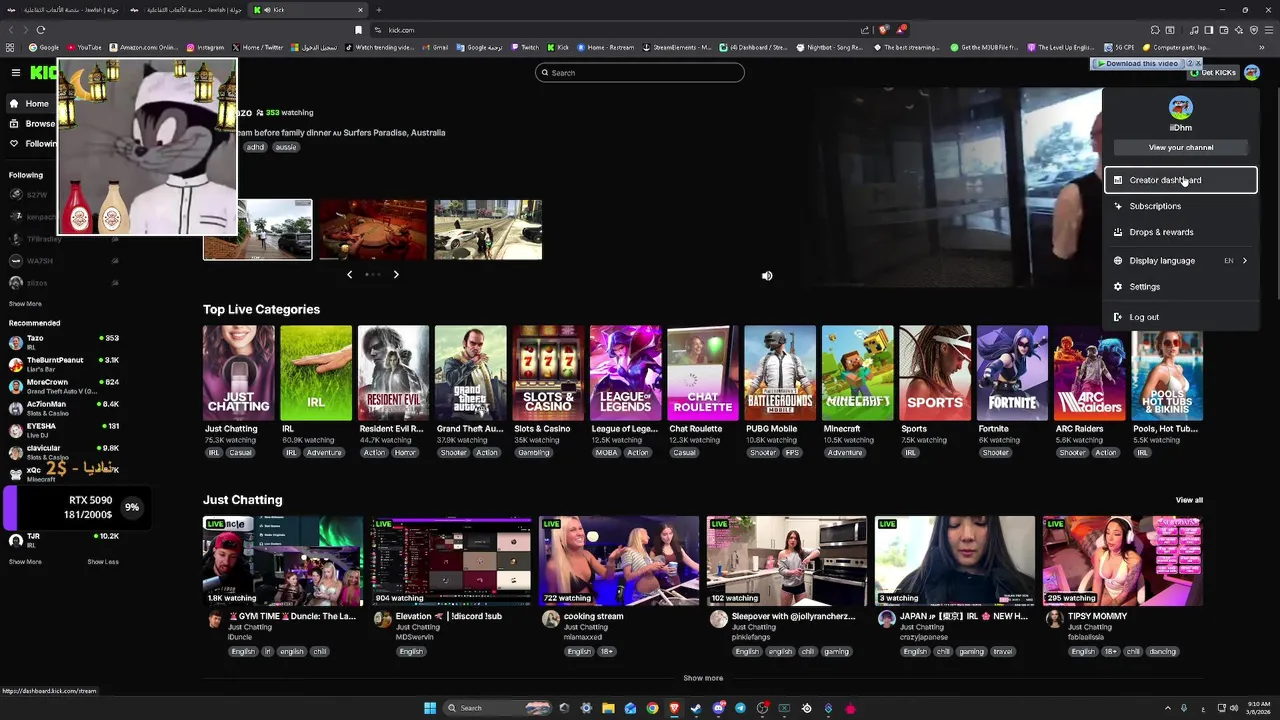
Task: Collapse Recommended with Show Less
Action: pyautogui.click(x=103, y=562)
